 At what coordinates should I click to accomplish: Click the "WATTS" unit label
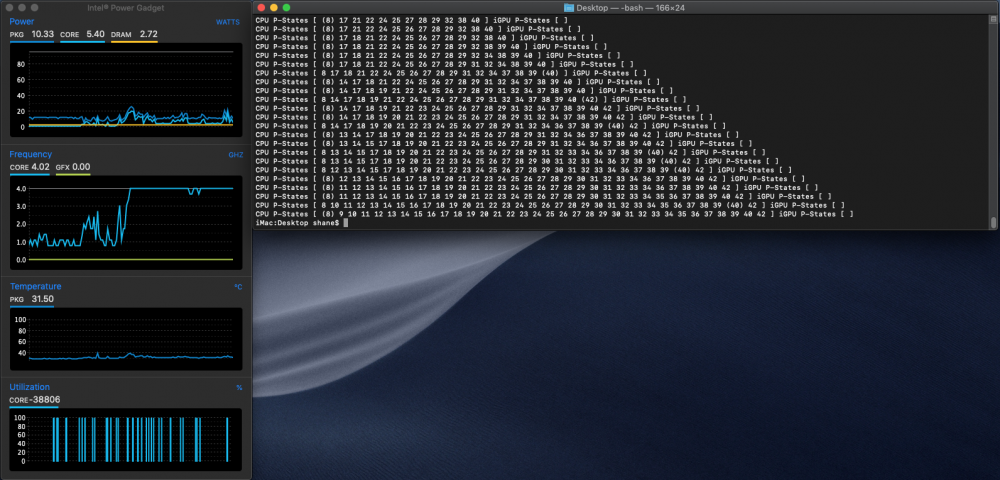tap(228, 22)
